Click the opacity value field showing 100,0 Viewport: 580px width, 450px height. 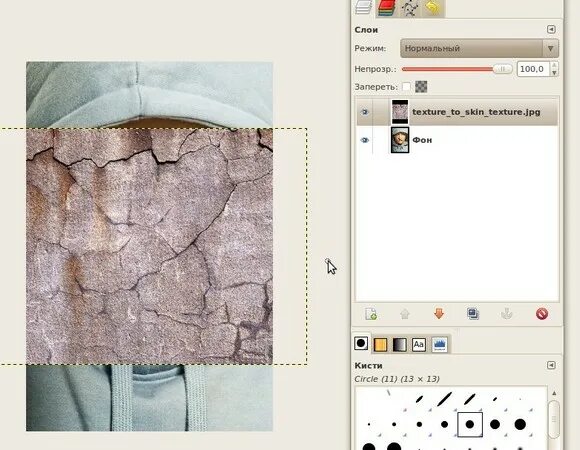pyautogui.click(x=533, y=69)
